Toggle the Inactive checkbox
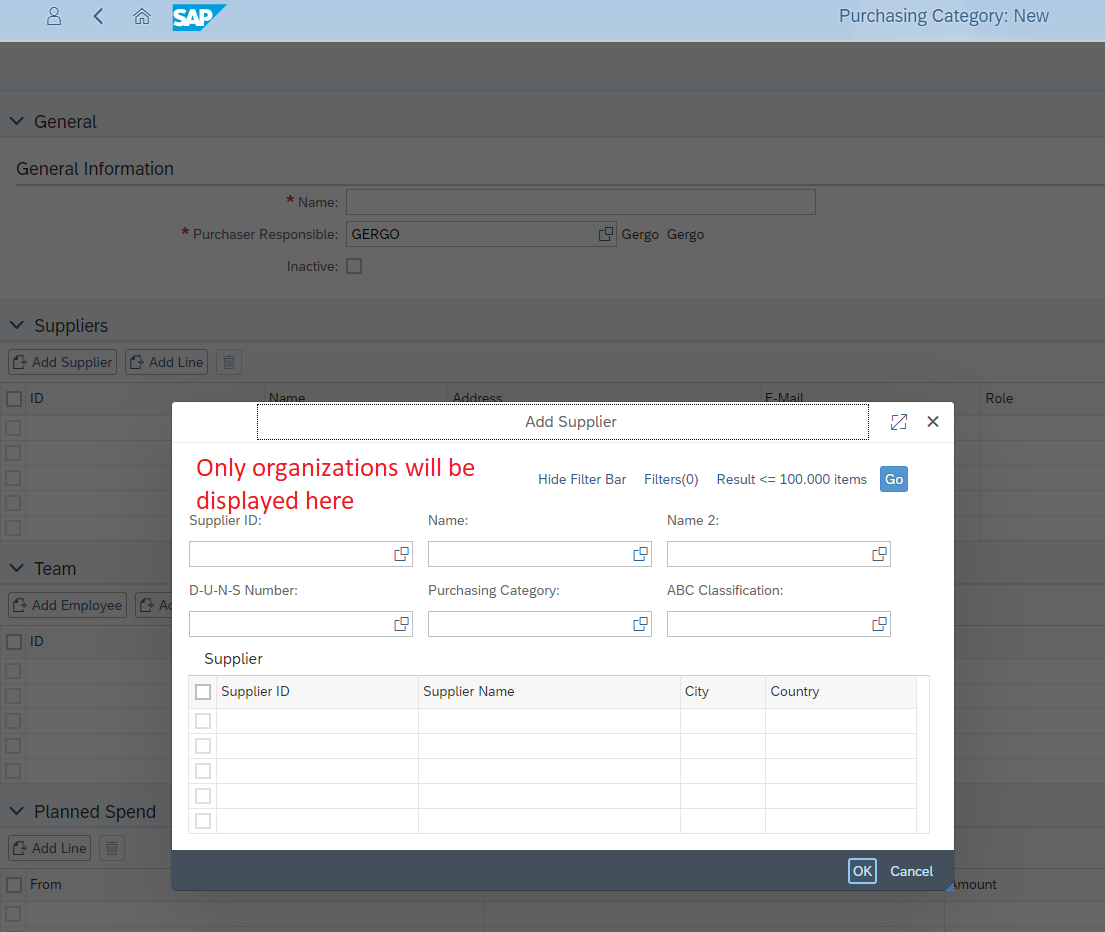Screen dimensions: 1105x932 [x=354, y=266]
